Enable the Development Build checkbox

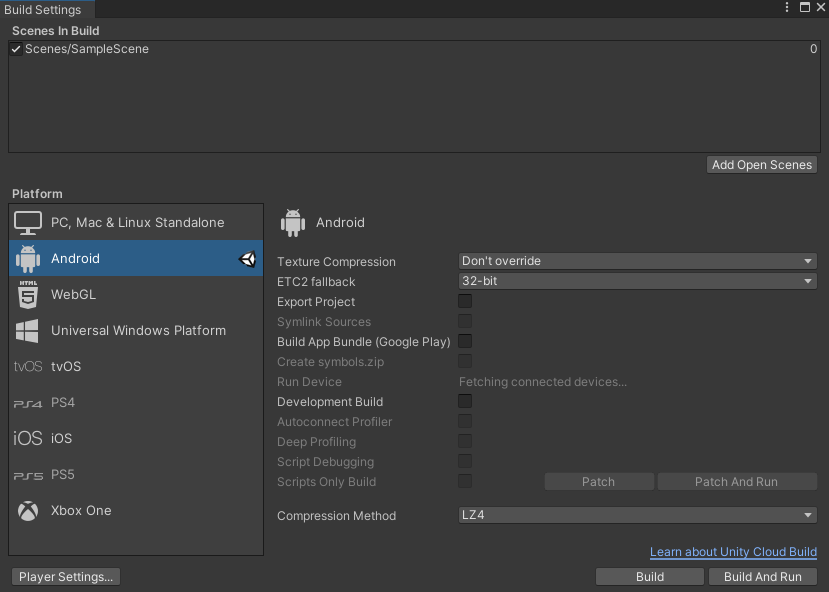(x=465, y=401)
